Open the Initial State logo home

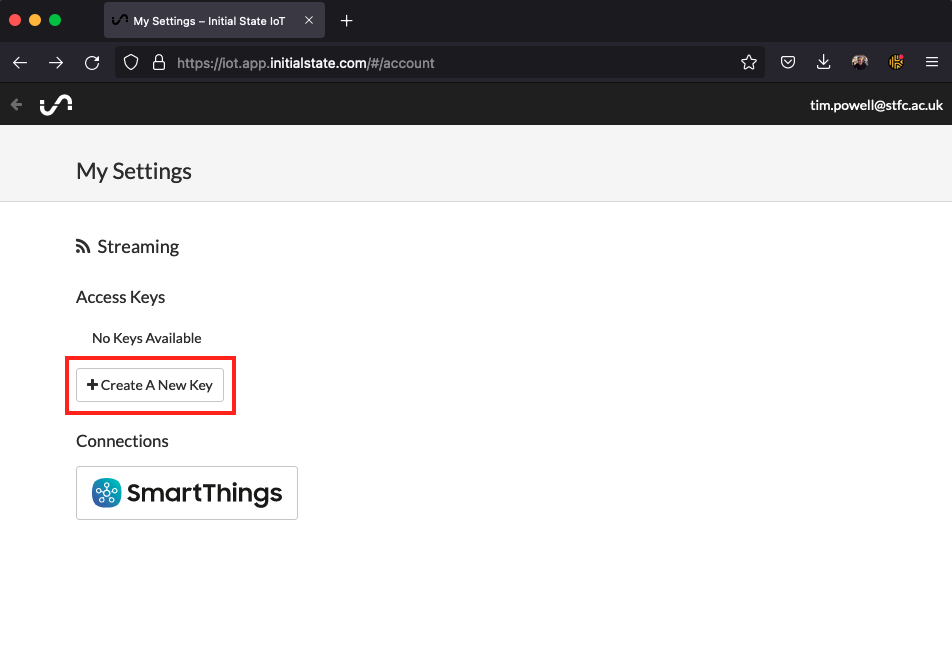pos(56,105)
